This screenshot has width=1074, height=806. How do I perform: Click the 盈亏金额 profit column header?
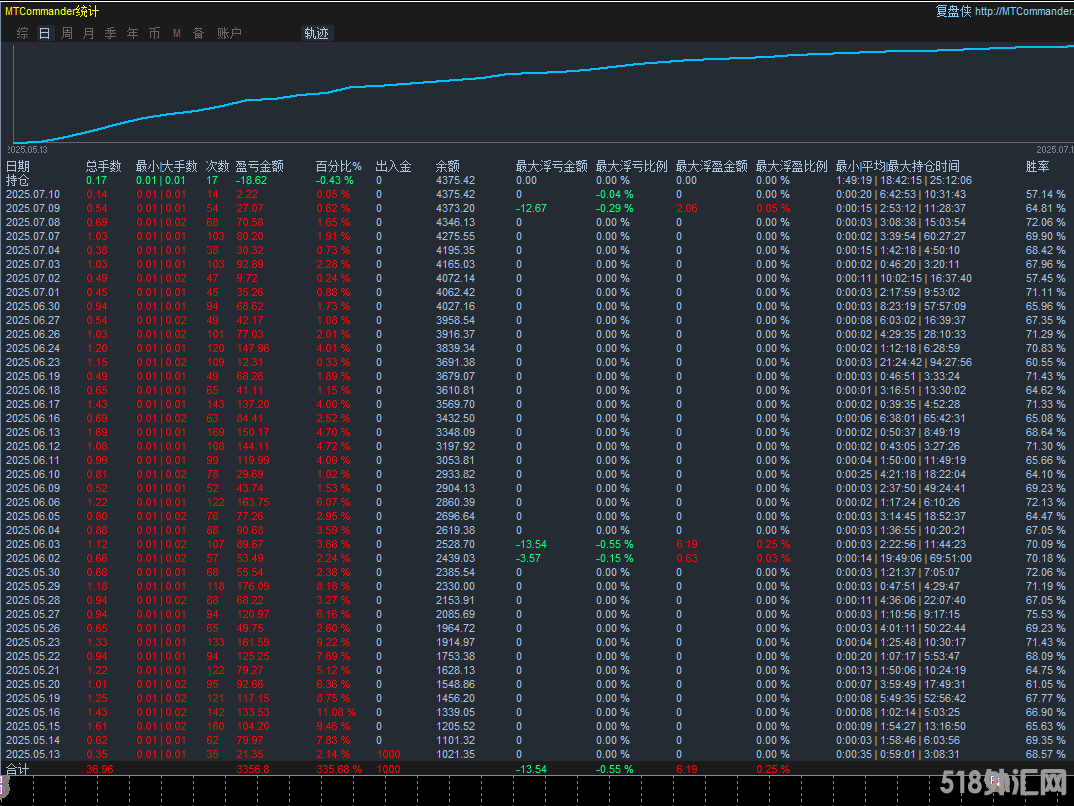tap(259, 166)
